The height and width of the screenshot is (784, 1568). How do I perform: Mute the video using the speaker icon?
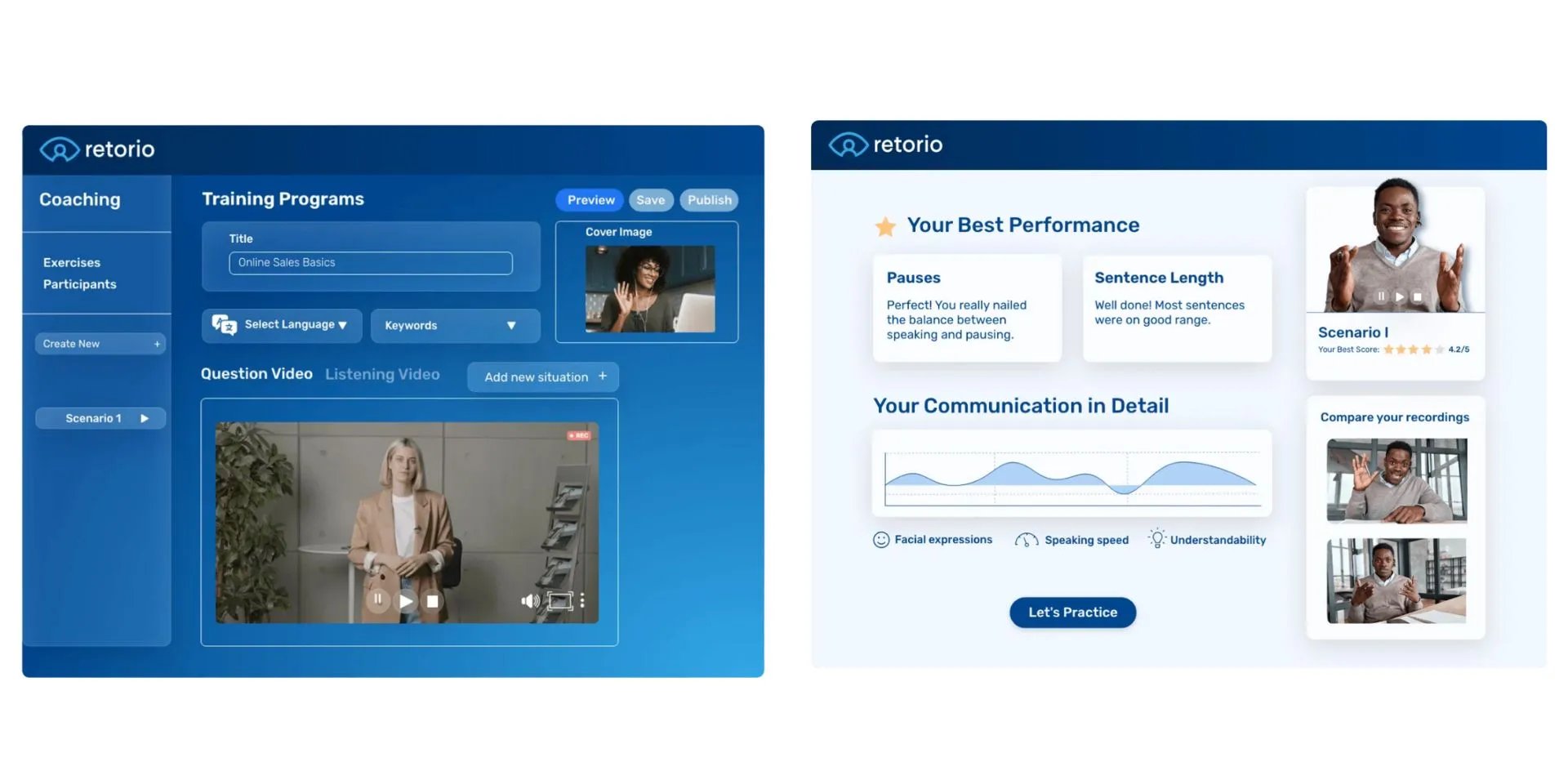(x=529, y=600)
